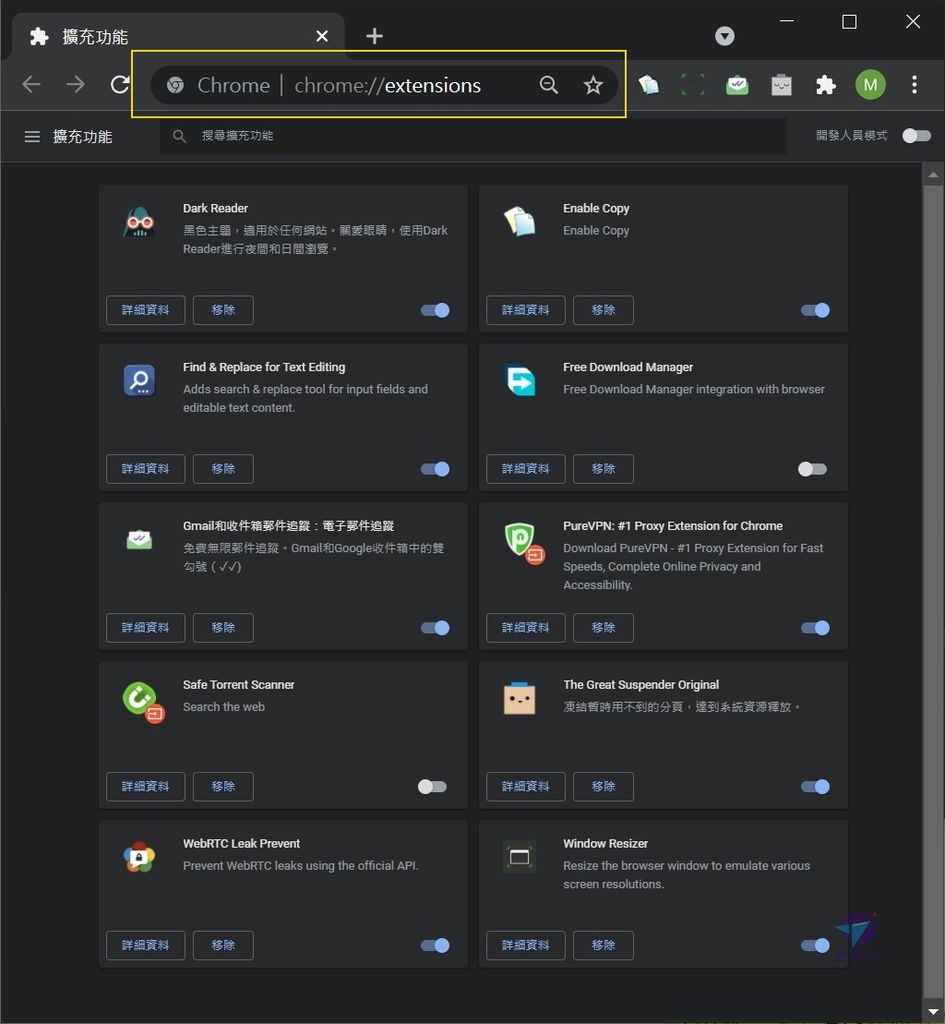Open 詳細資料 for Find & Replace
The image size is (945, 1024).
coord(146,469)
